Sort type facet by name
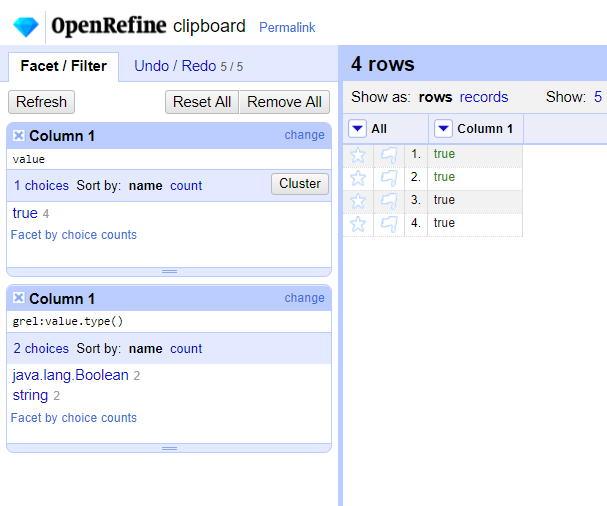The width and height of the screenshot is (607, 506). click(x=146, y=349)
